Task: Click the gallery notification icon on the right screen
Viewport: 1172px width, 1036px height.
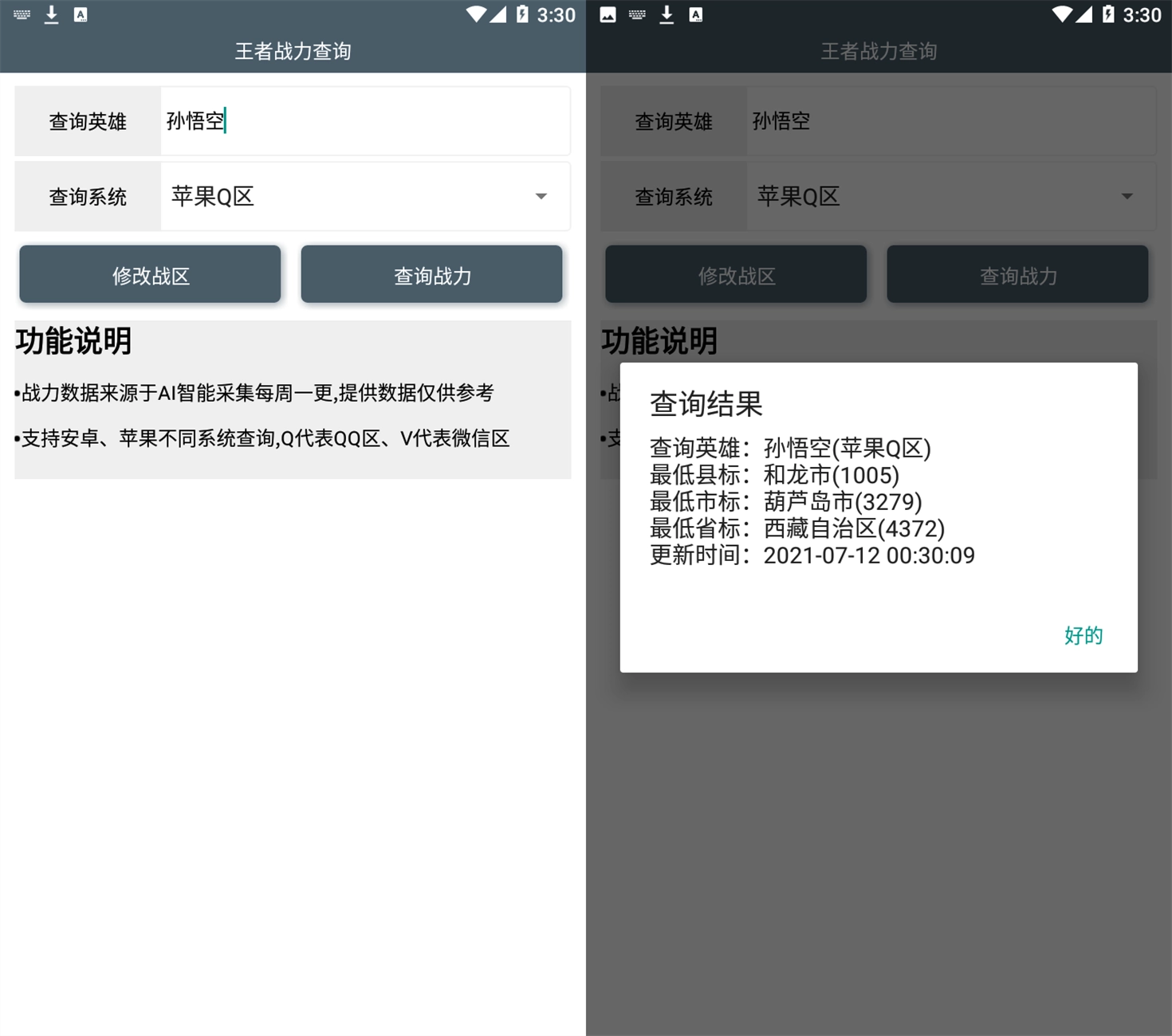Action: (608, 14)
